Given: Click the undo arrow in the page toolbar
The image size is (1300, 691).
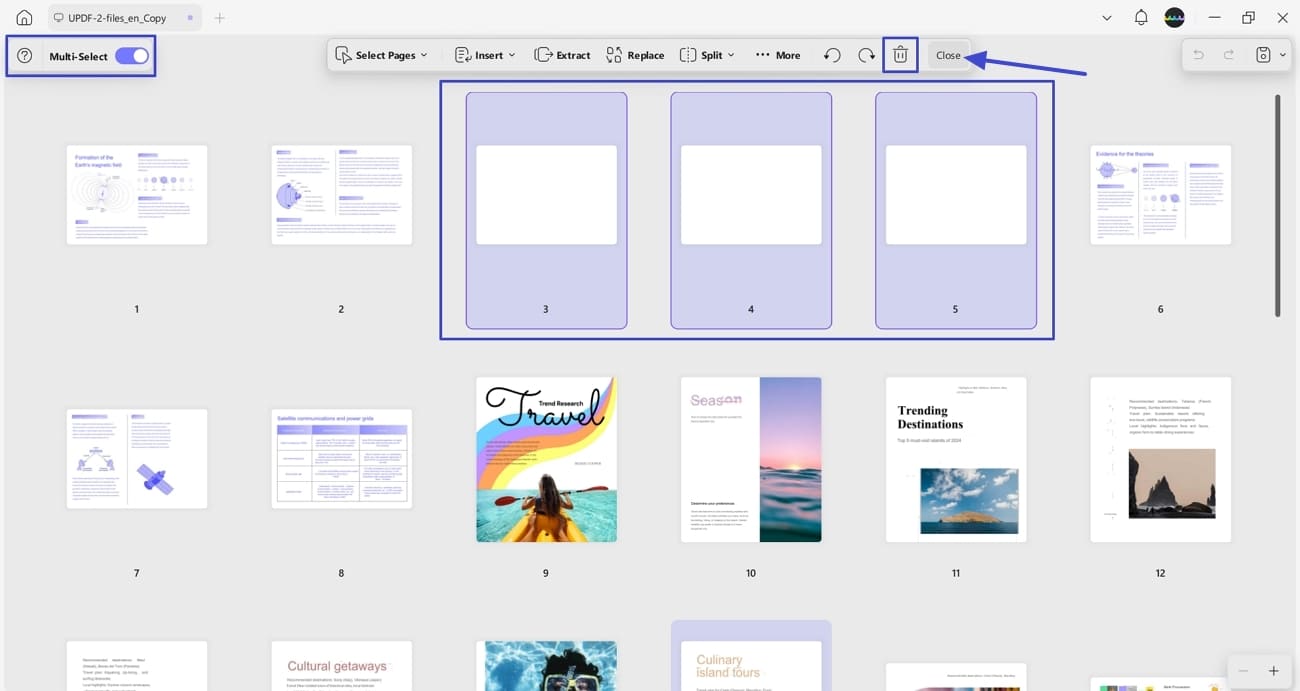Looking at the screenshot, I should (831, 55).
